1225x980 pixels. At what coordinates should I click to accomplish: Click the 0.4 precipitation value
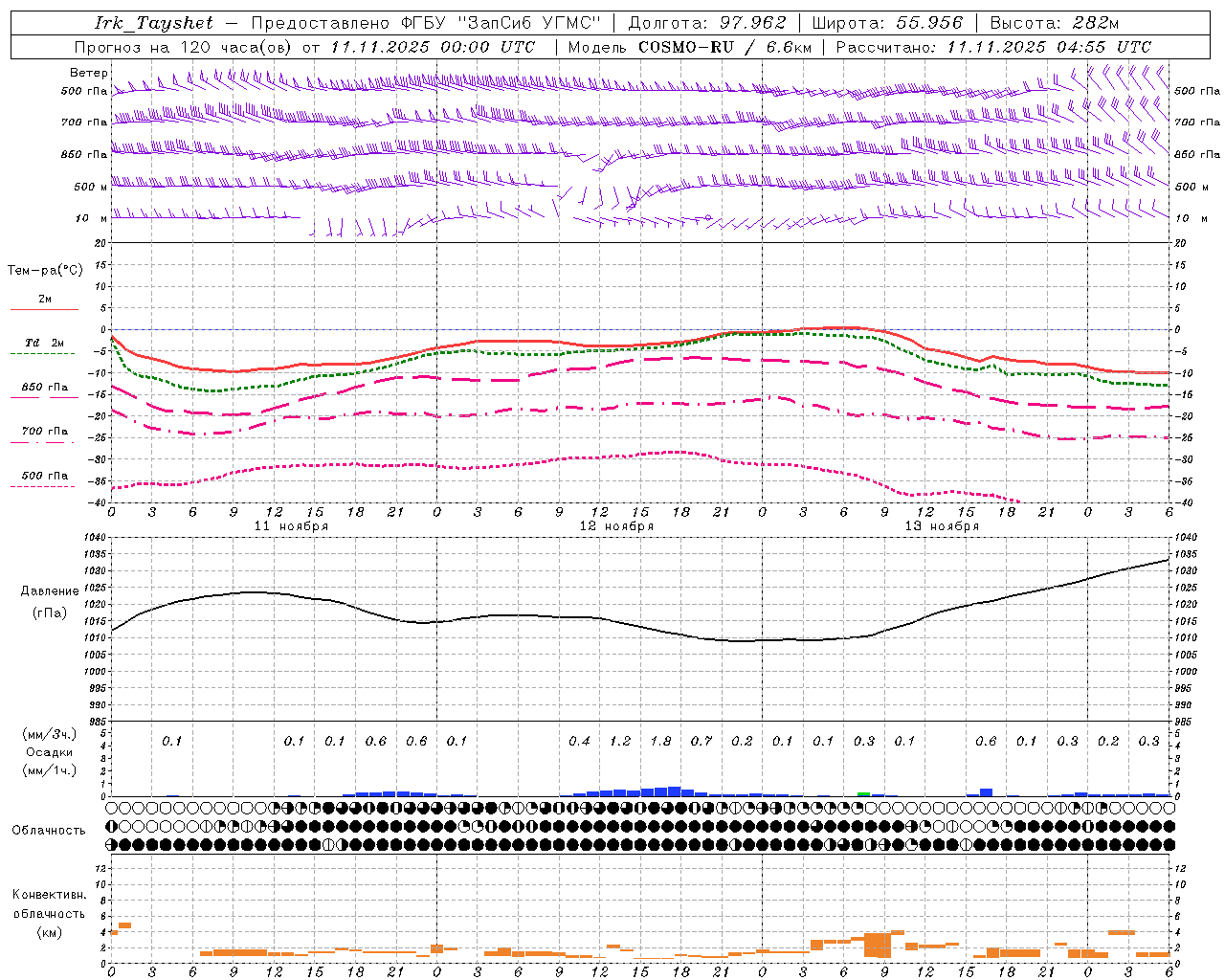click(x=579, y=741)
